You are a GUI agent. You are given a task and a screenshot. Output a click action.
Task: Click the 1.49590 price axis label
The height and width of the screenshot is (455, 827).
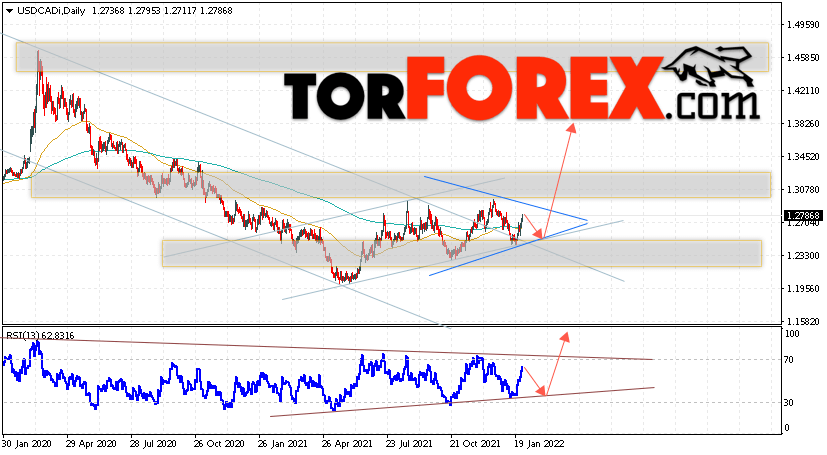point(803,25)
